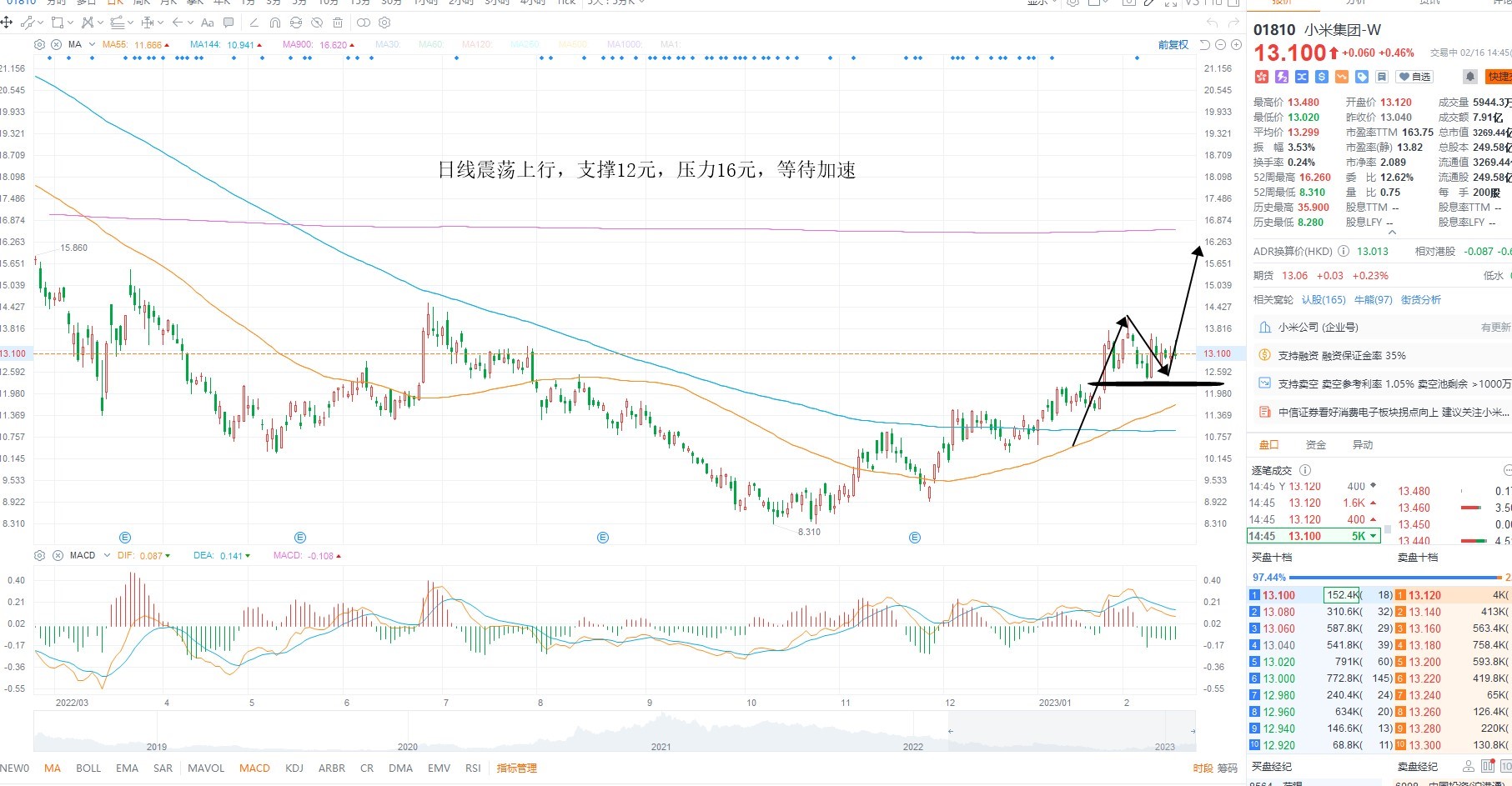
Task: Click the eraser pencil tool
Action: pos(254,23)
